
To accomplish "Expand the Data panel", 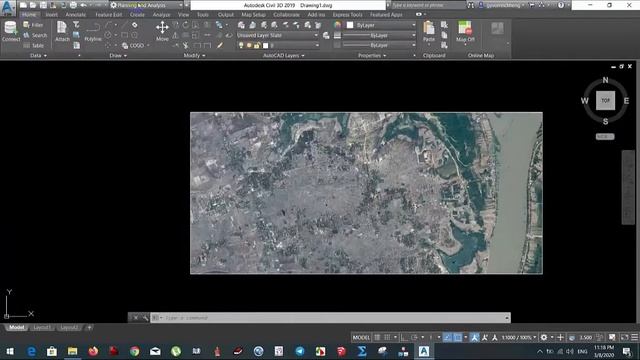I will tap(38, 56).
